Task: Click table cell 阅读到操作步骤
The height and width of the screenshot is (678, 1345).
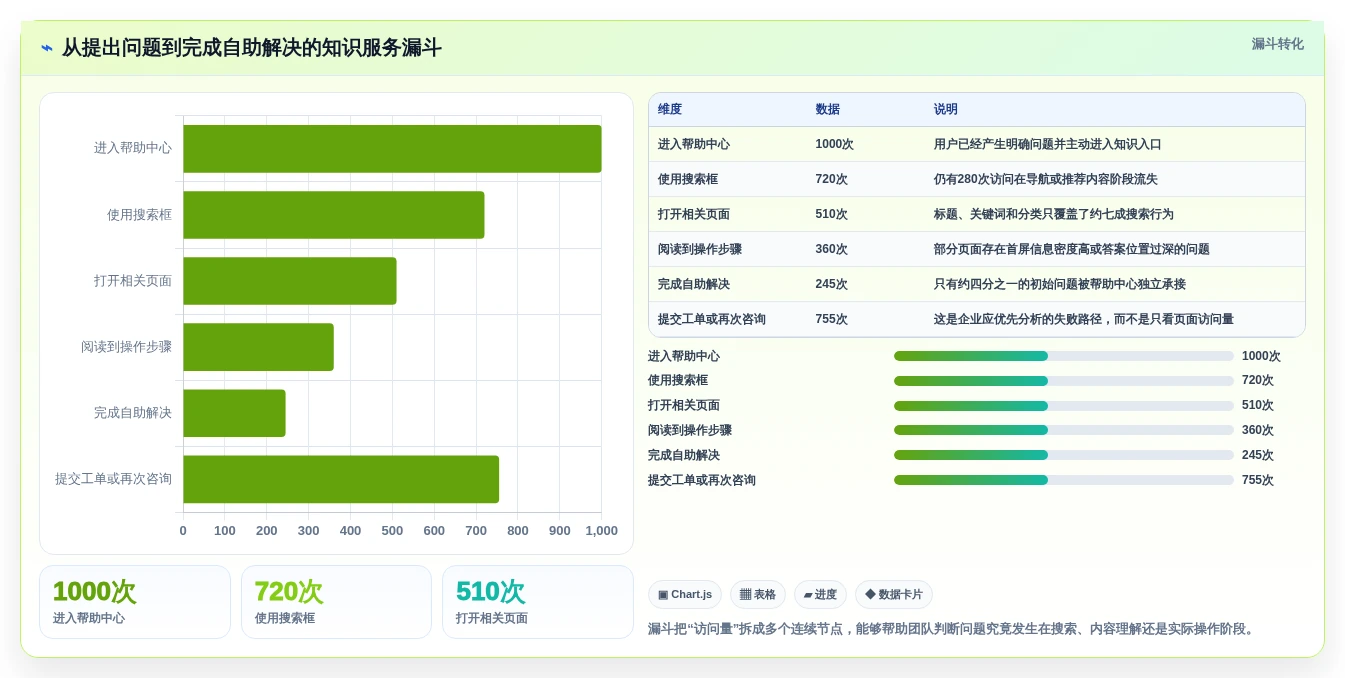Action: click(x=700, y=249)
